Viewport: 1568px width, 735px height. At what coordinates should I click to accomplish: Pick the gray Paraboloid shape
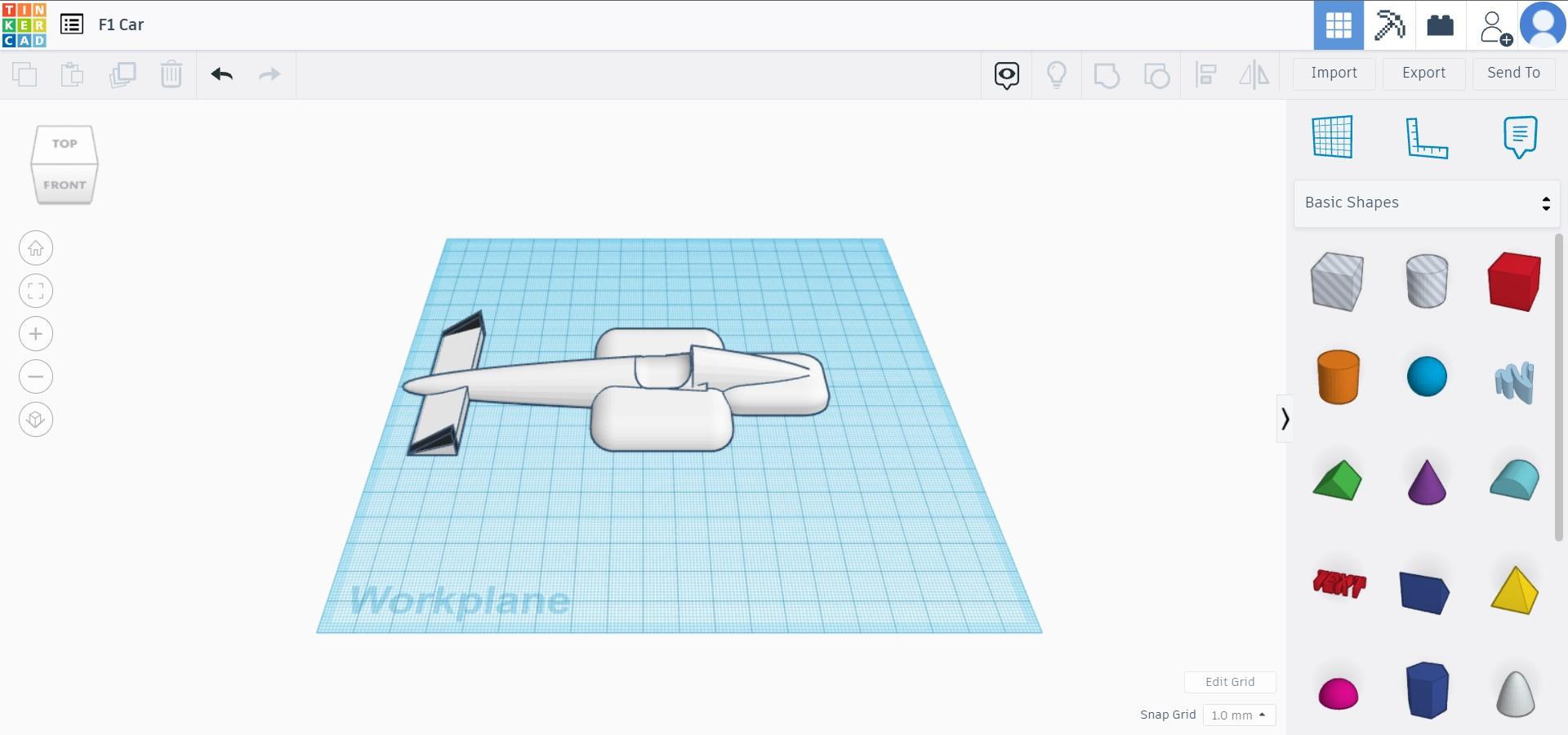(x=1515, y=694)
